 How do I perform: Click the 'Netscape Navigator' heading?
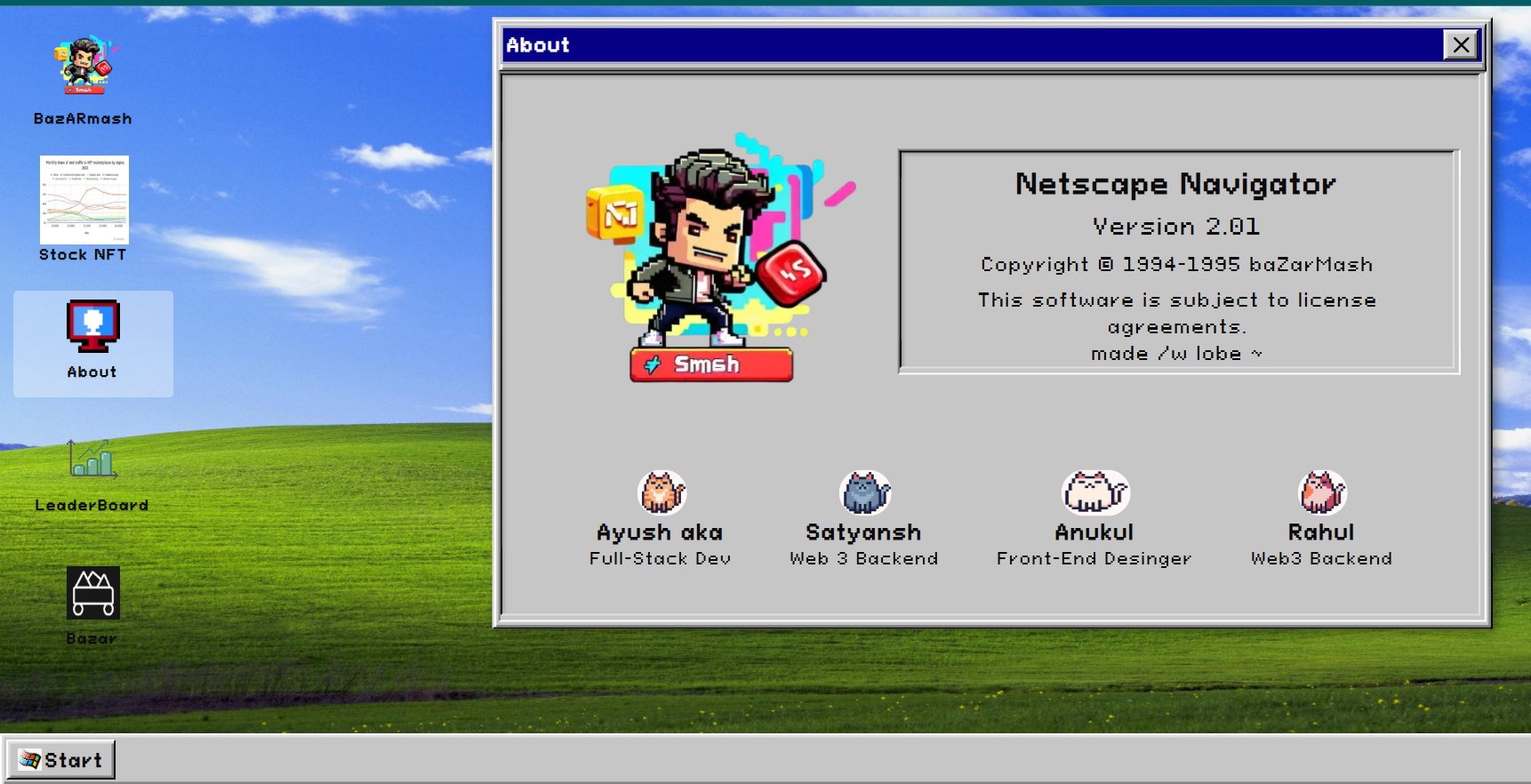click(1175, 184)
